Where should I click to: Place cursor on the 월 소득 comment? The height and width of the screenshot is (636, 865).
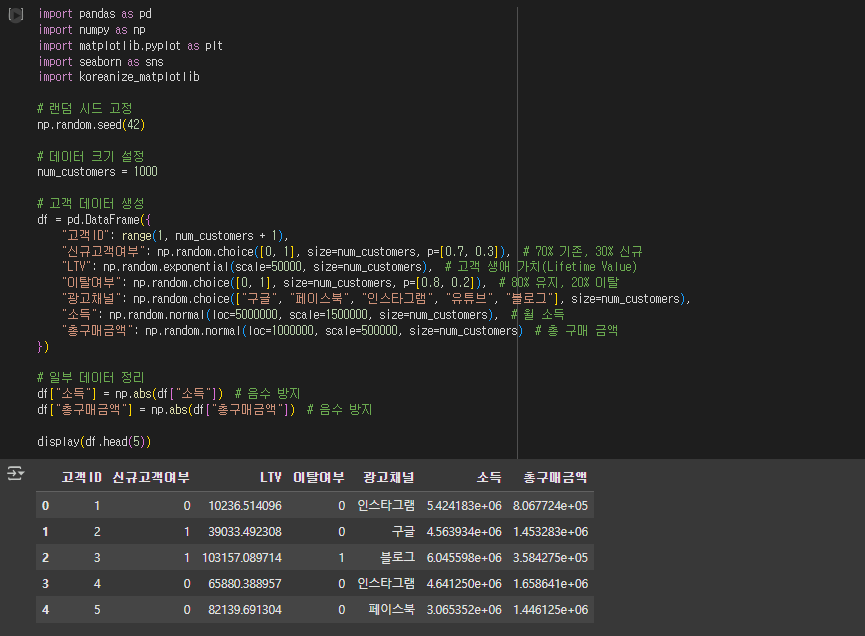pos(537,314)
